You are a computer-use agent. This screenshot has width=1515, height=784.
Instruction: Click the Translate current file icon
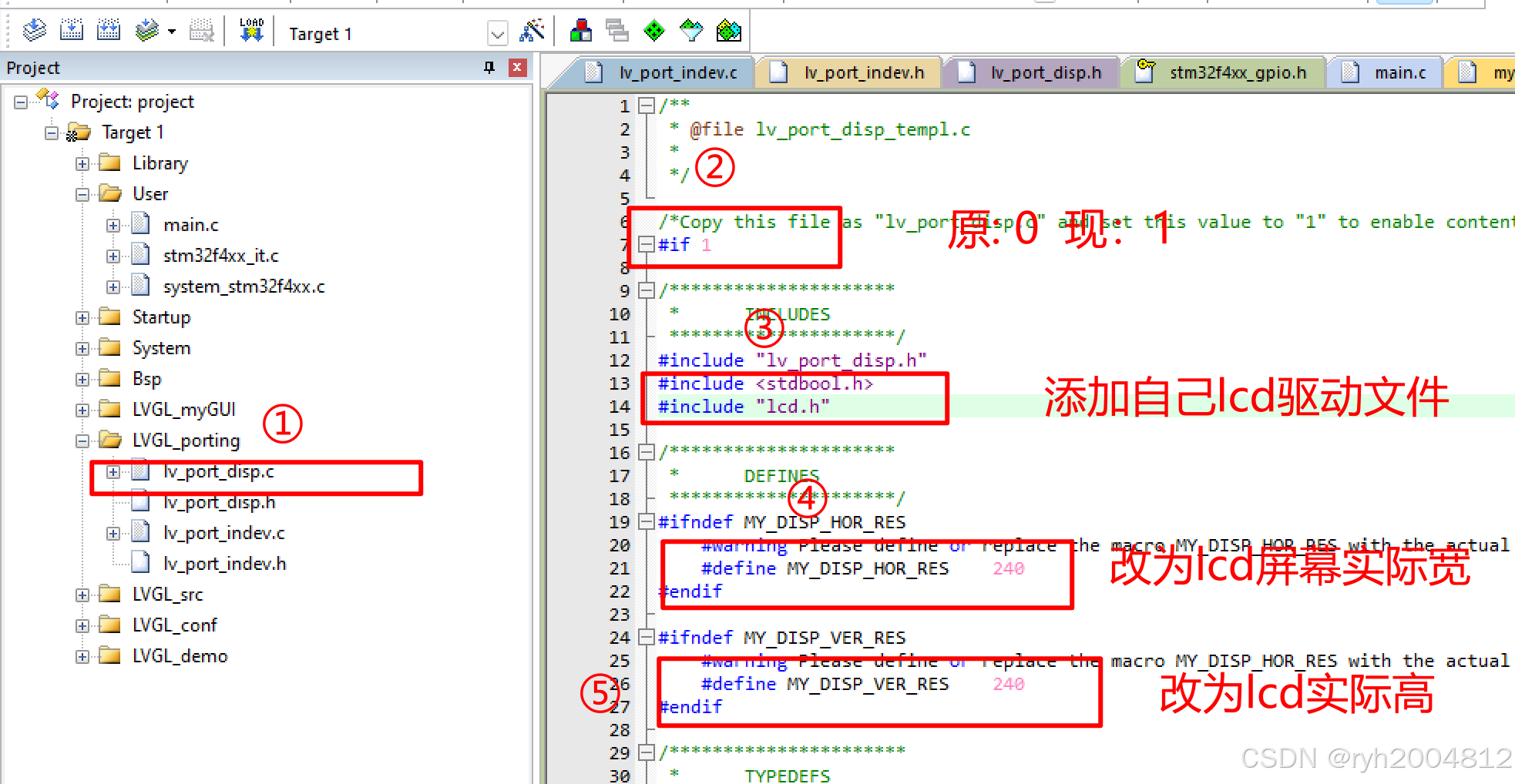33,31
